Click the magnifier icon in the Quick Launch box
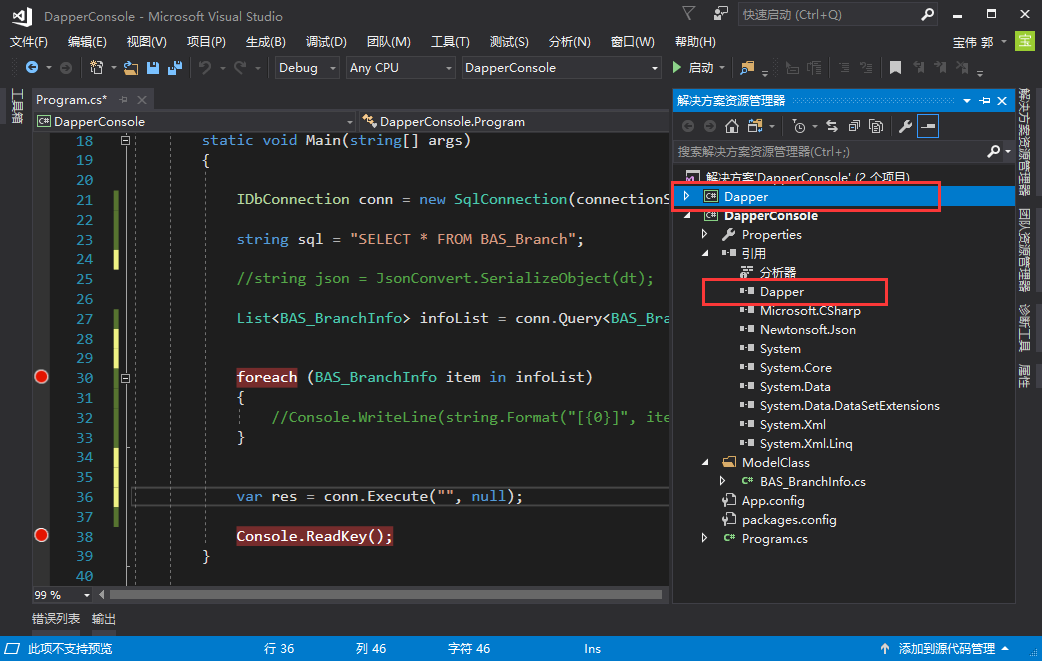This screenshot has height=661, width=1042. [x=927, y=14]
